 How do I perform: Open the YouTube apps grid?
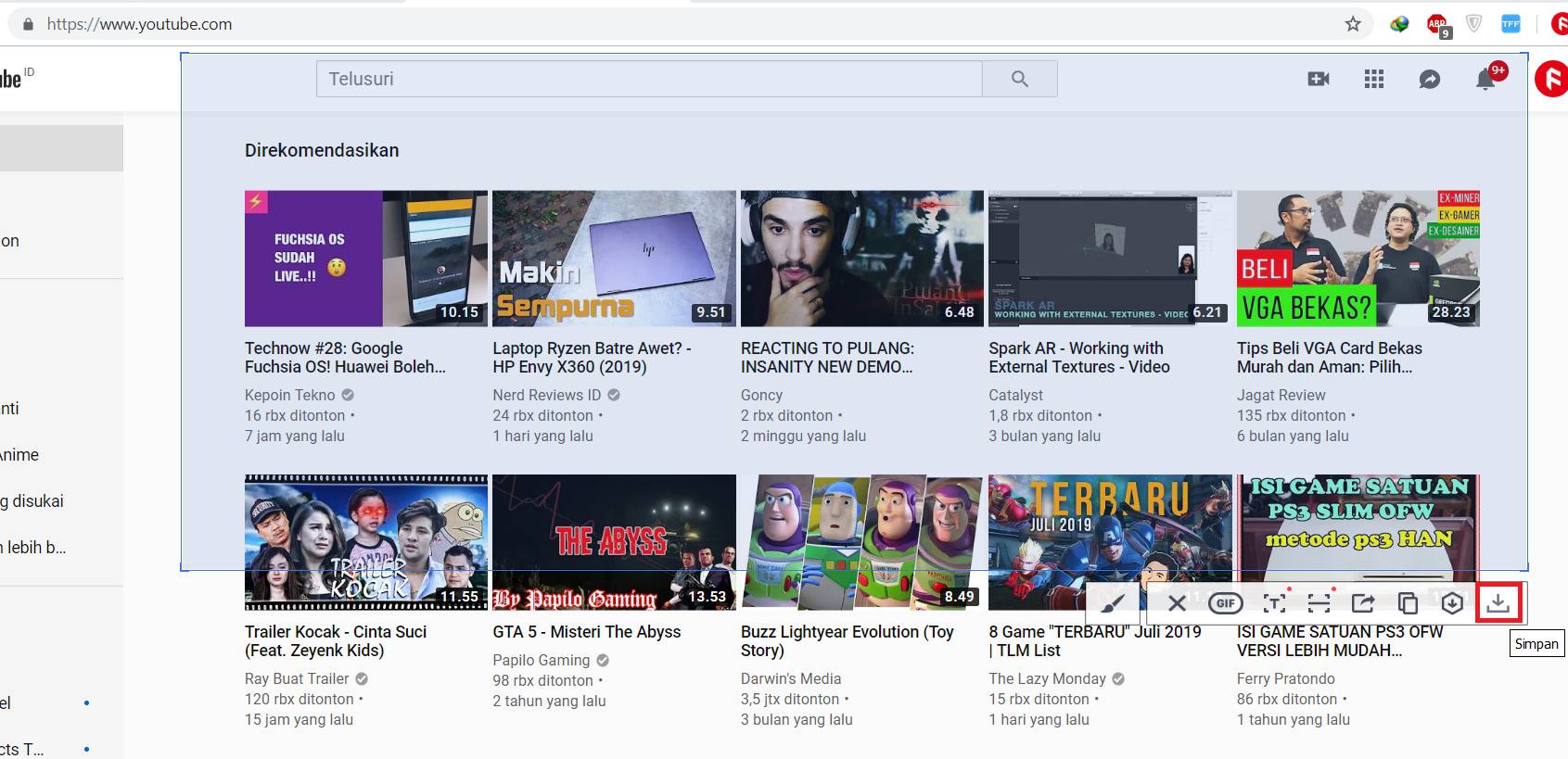[x=1374, y=80]
